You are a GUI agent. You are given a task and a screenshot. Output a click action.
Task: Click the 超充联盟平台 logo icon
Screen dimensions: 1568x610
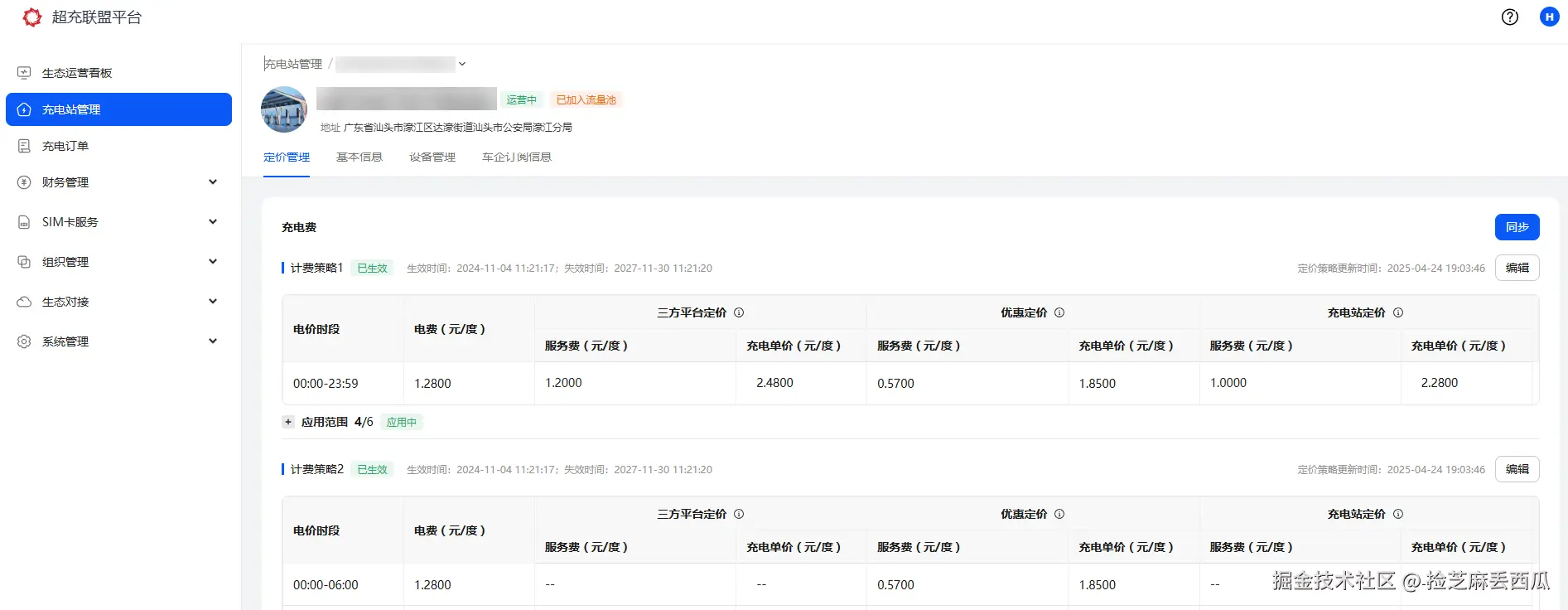31,17
